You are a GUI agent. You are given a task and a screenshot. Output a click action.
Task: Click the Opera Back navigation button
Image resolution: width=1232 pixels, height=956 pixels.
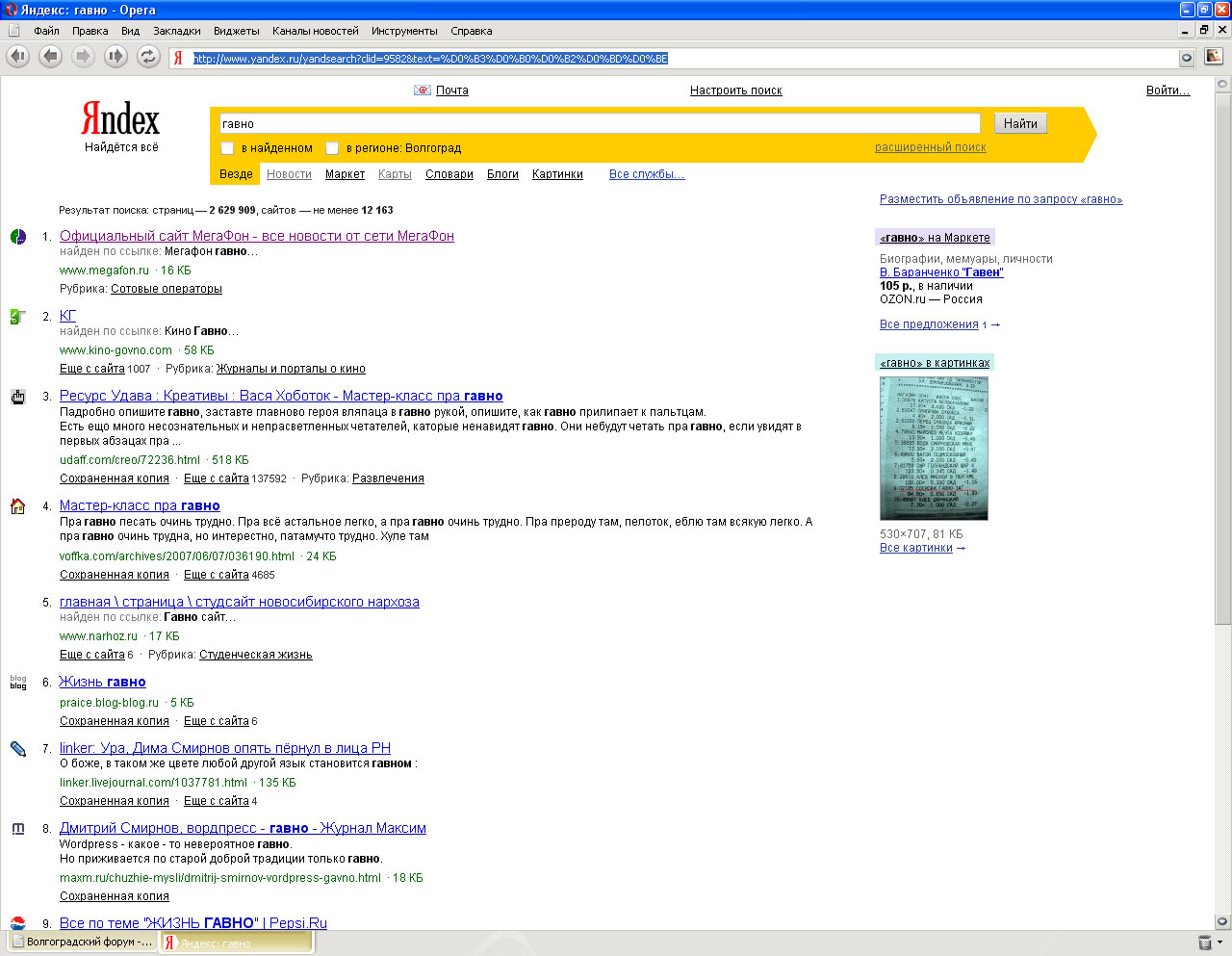51,57
